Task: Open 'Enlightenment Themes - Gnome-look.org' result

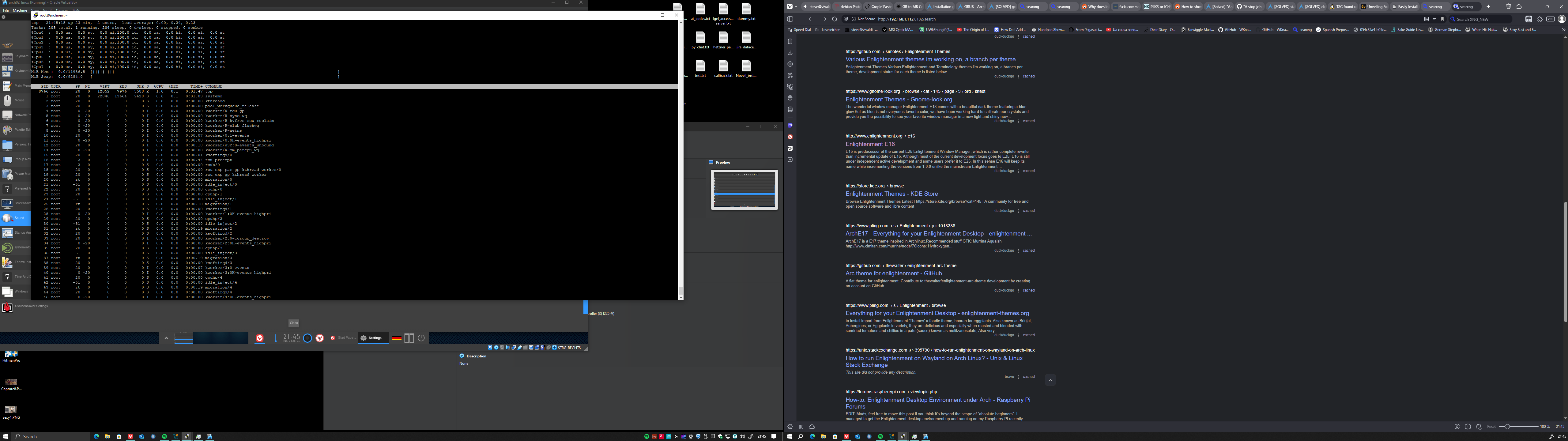Action: coord(899,99)
